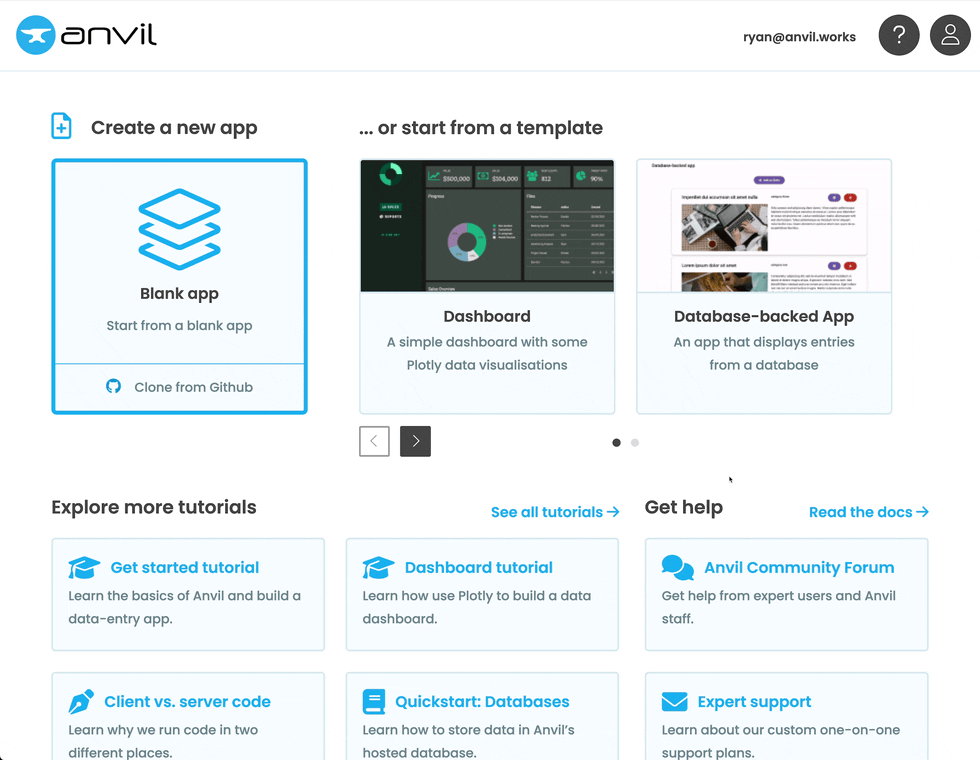The image size is (980, 760).
Task: Click the Community Forum chat bubbles icon
Action: click(678, 568)
